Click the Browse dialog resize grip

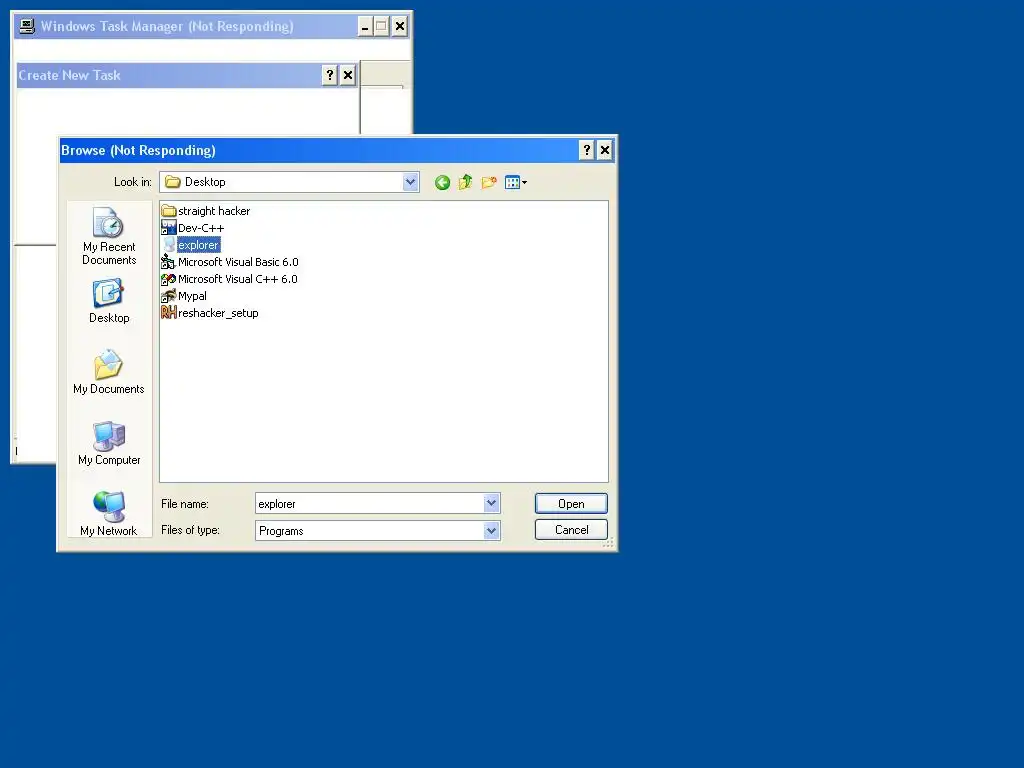pyautogui.click(x=609, y=543)
